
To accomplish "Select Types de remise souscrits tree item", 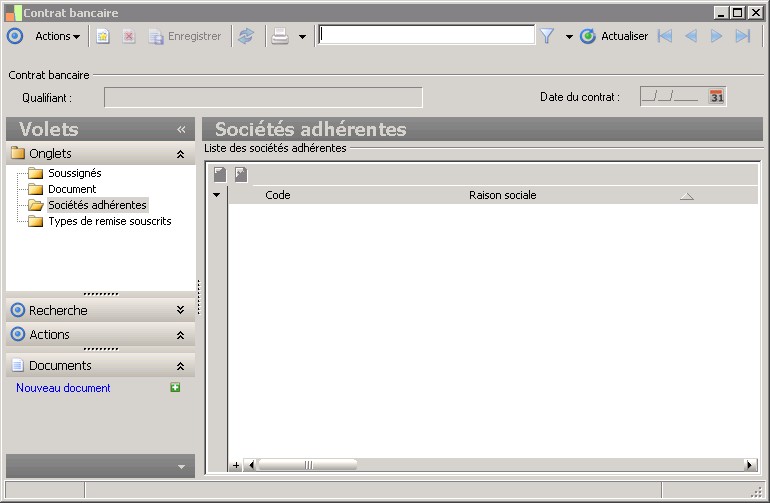I will (110, 221).
